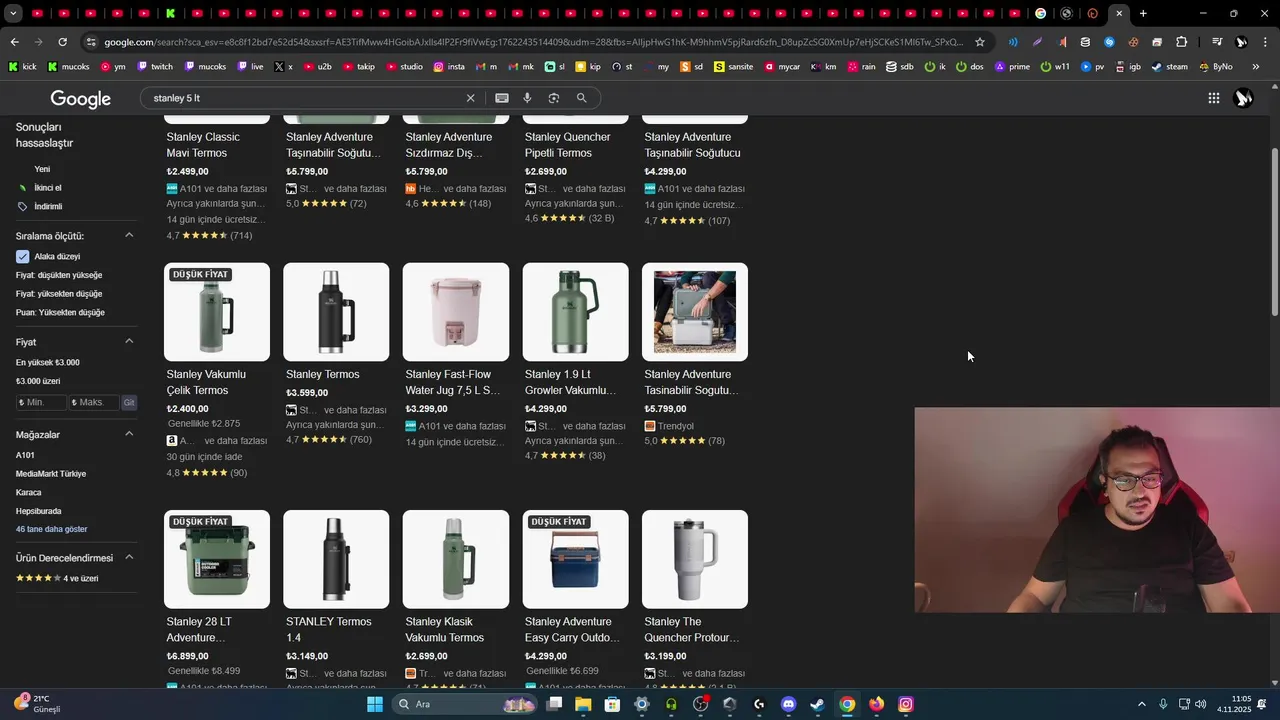Open Stanley 1.9 Lt Growler product image
This screenshot has height=720, width=1280.
pyautogui.click(x=576, y=312)
